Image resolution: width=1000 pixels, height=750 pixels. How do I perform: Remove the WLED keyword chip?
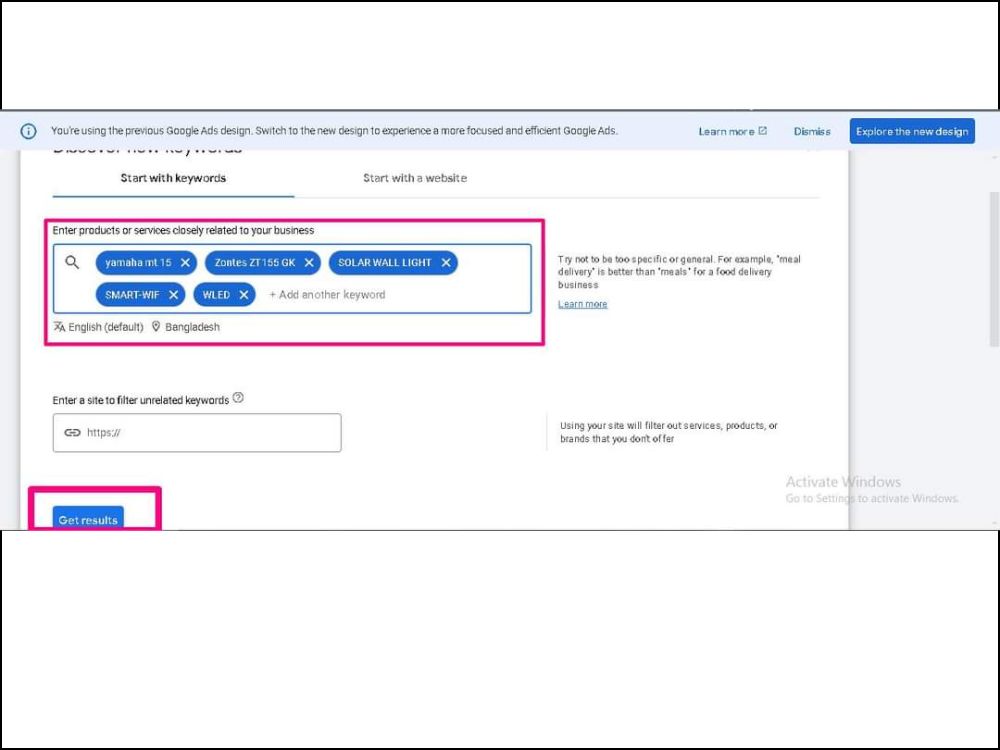click(244, 295)
